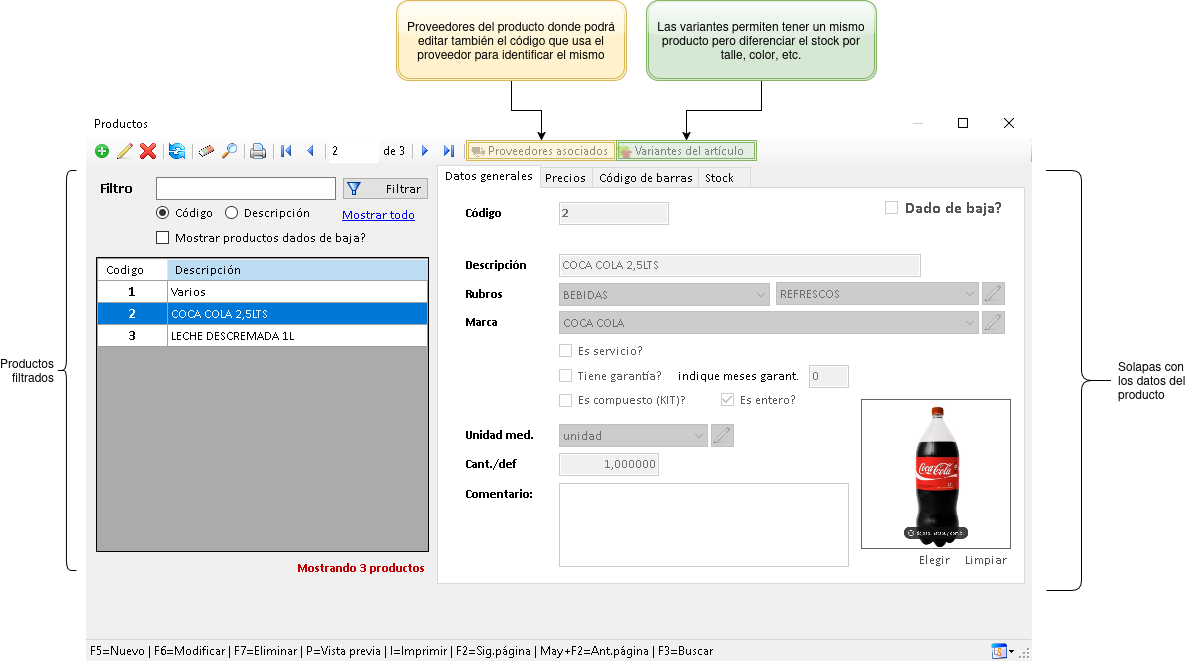Click the green add new product icon
Screen dimensions: 1190x662
(x=102, y=151)
